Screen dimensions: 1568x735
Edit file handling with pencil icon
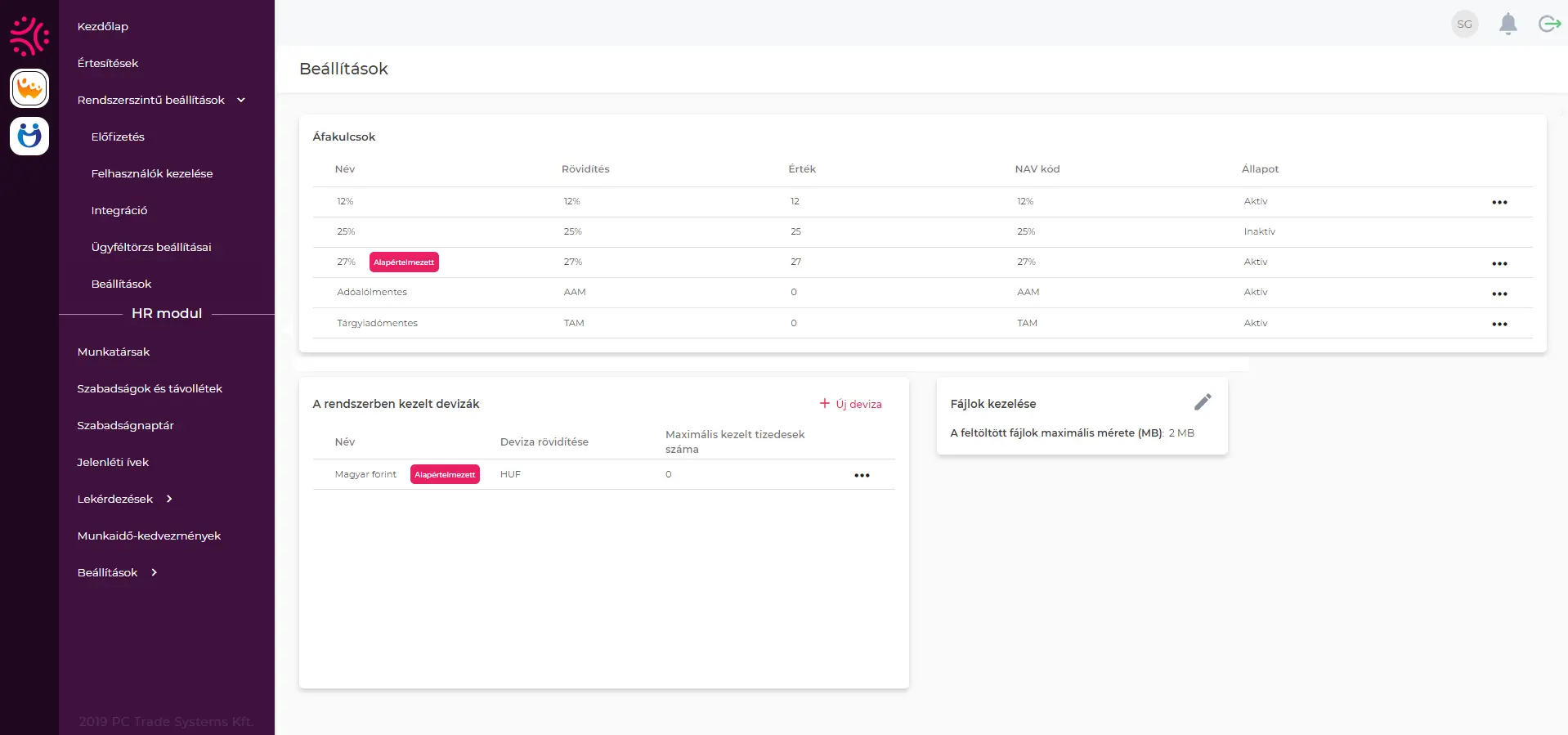click(x=1202, y=402)
